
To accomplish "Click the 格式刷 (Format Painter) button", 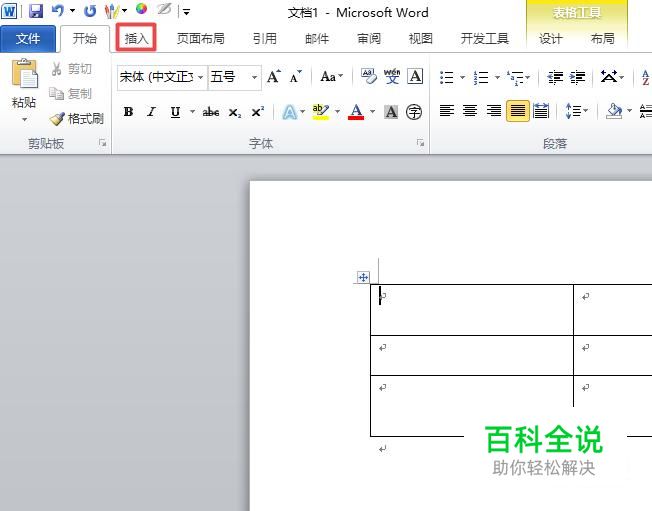I will (x=77, y=119).
